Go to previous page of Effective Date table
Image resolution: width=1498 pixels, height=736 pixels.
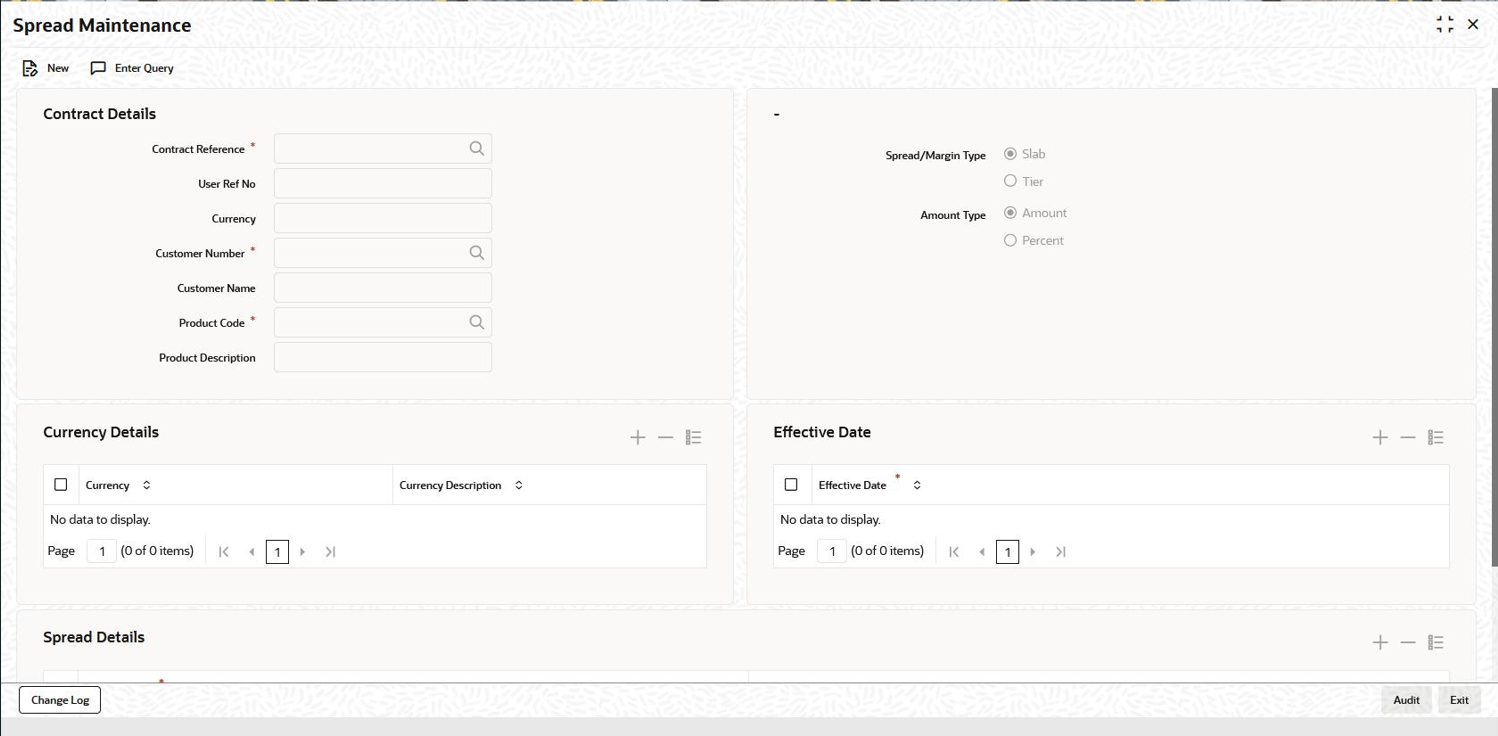click(981, 552)
